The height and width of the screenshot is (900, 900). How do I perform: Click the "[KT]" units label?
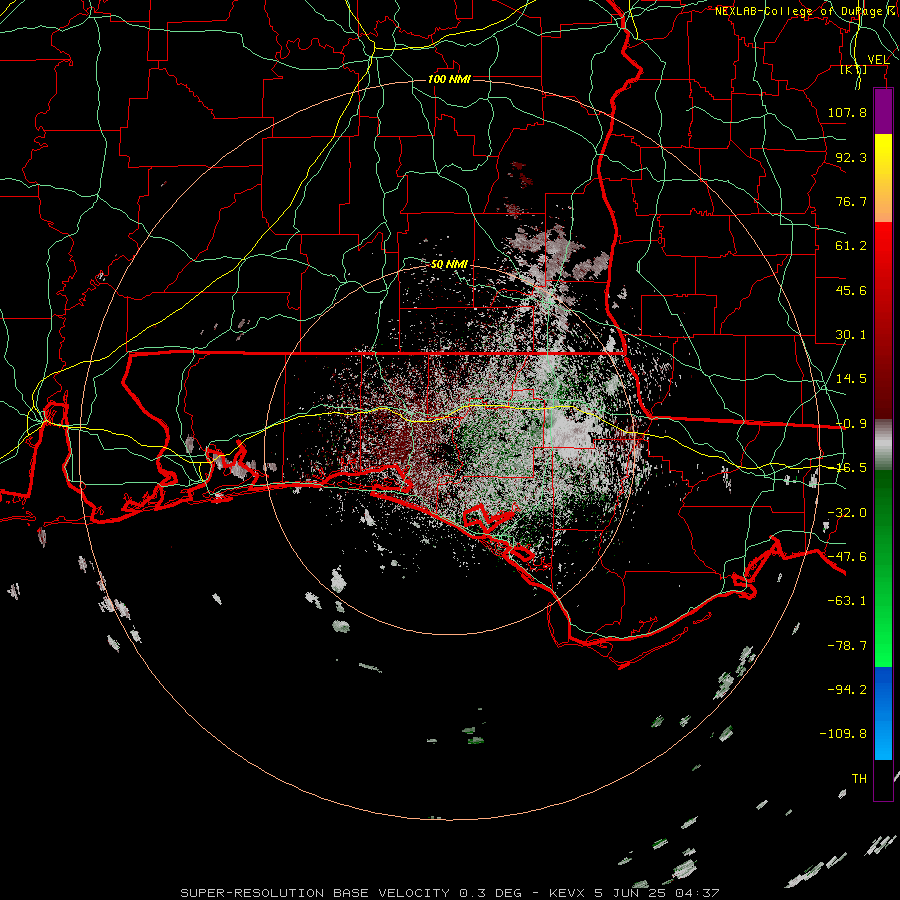pyautogui.click(x=854, y=69)
